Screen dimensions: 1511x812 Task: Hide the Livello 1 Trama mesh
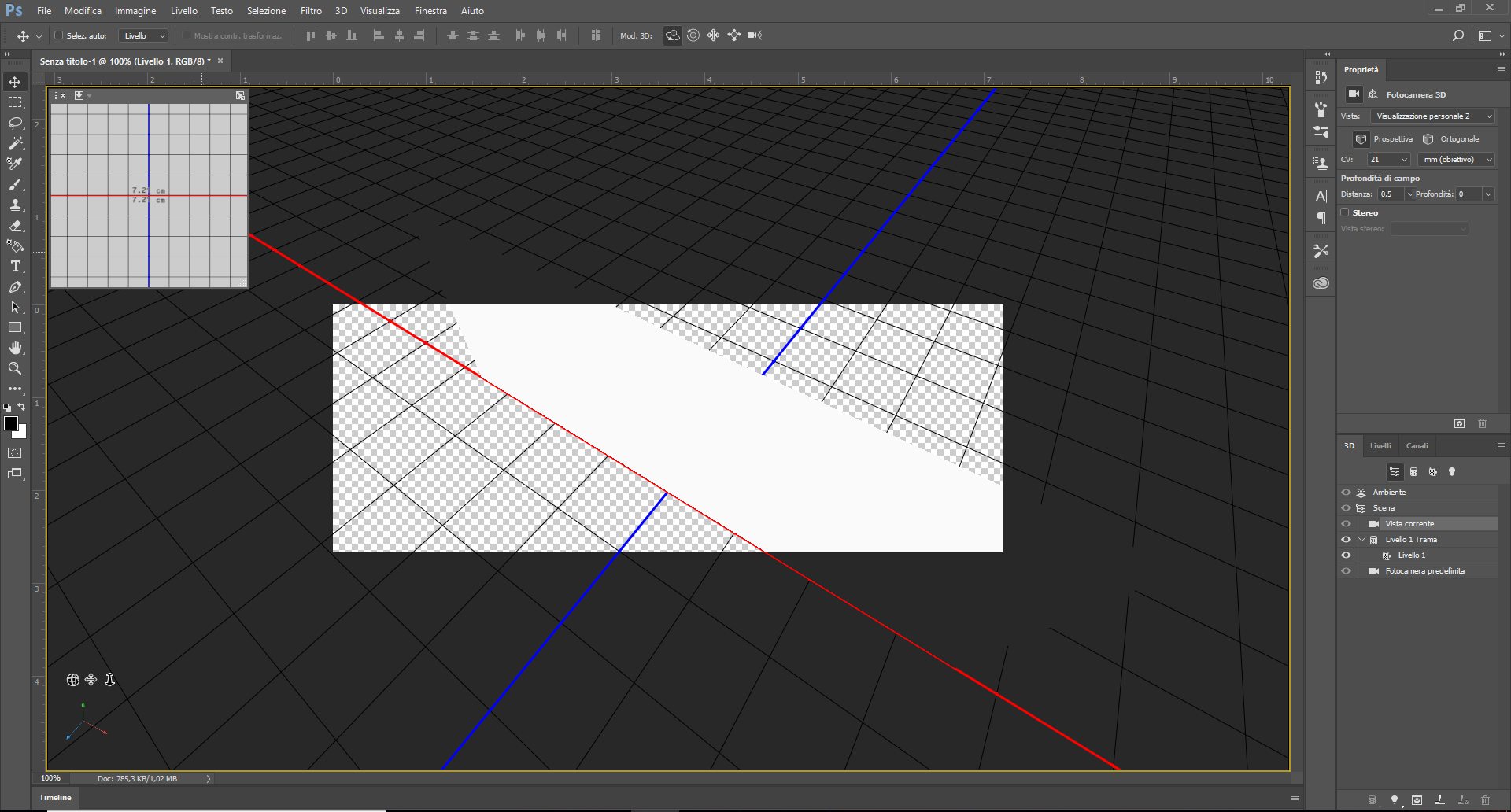coord(1346,539)
